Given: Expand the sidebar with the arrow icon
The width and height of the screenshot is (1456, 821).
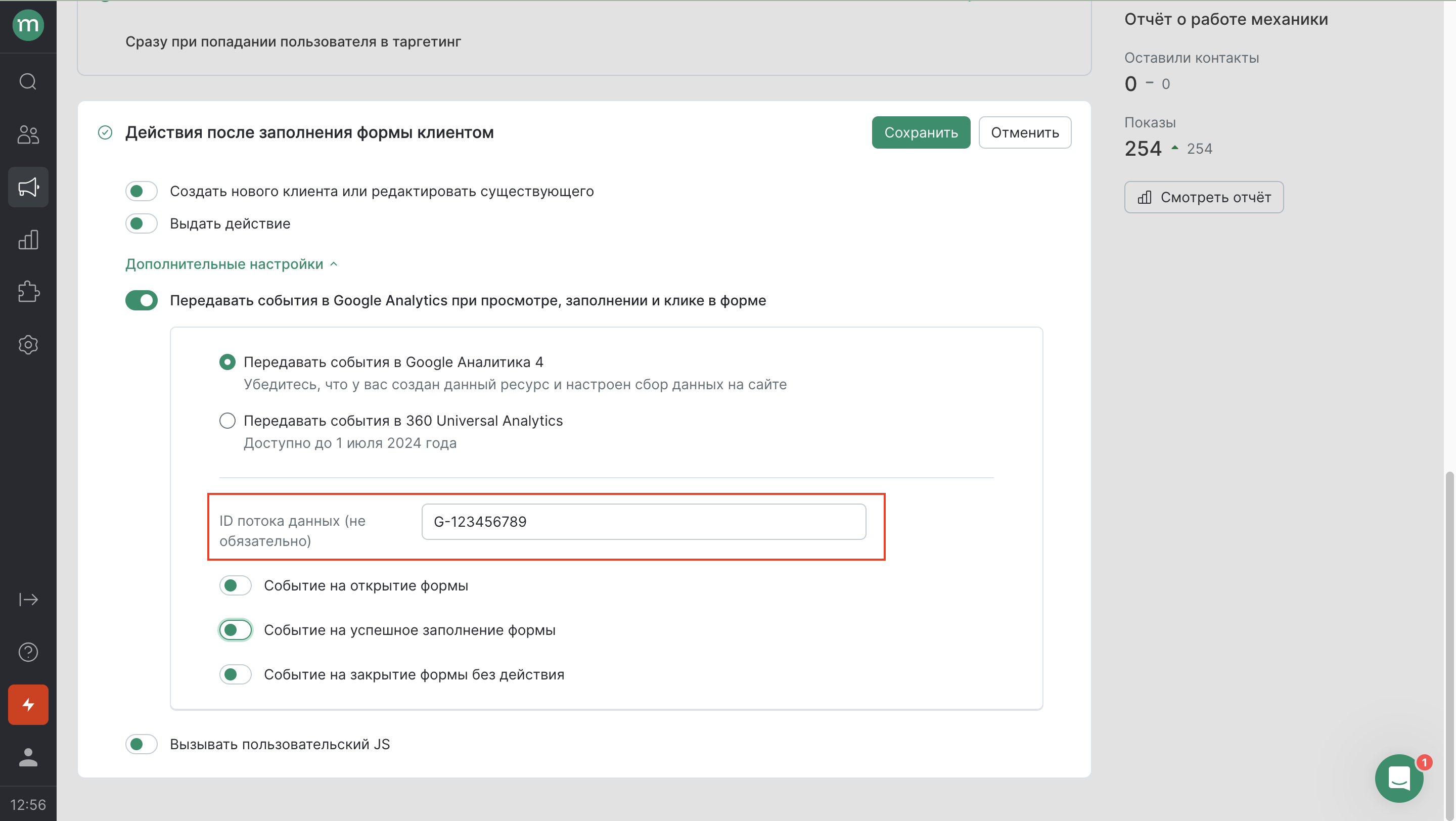Looking at the screenshot, I should coord(28,599).
